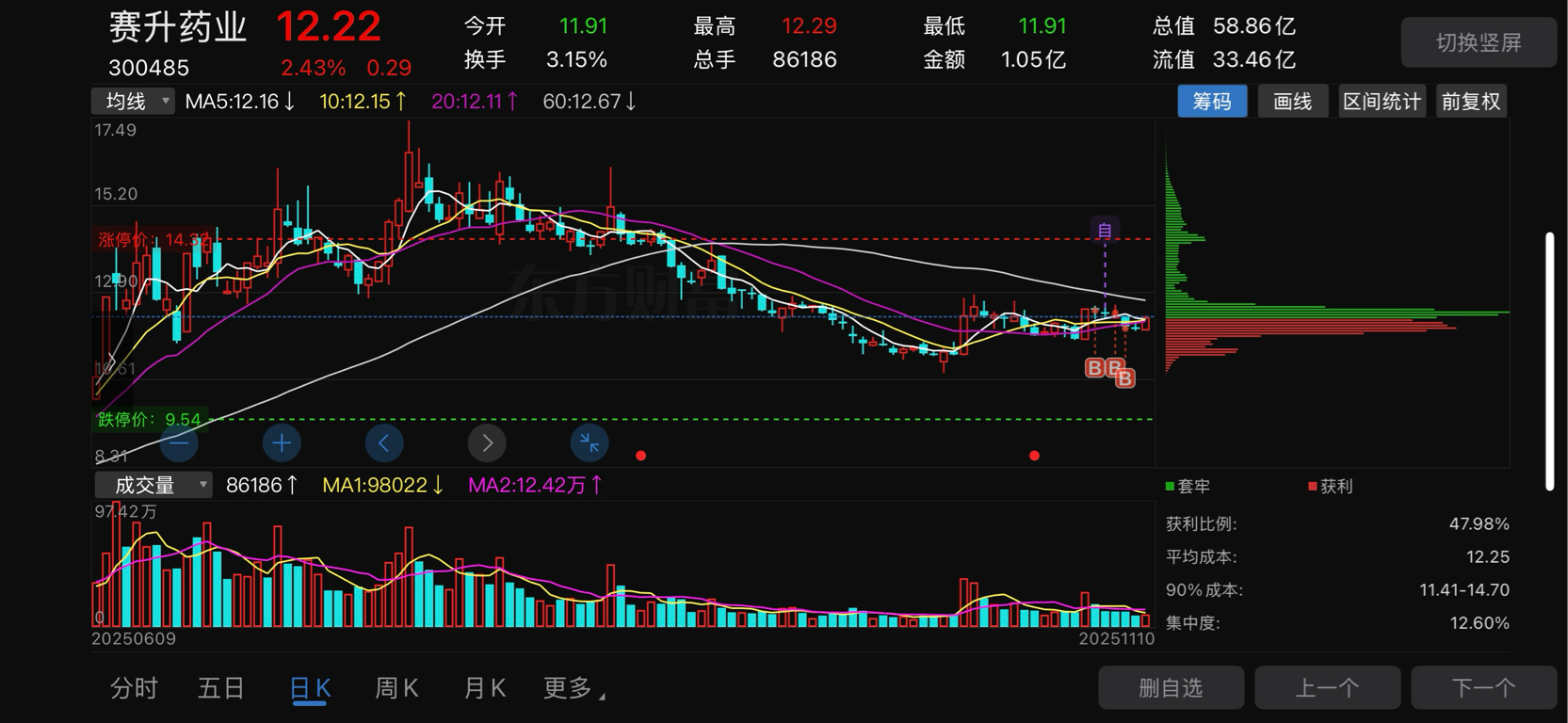Click the stock code 300485
Image resolution: width=1568 pixels, height=723 pixels.
149,68
